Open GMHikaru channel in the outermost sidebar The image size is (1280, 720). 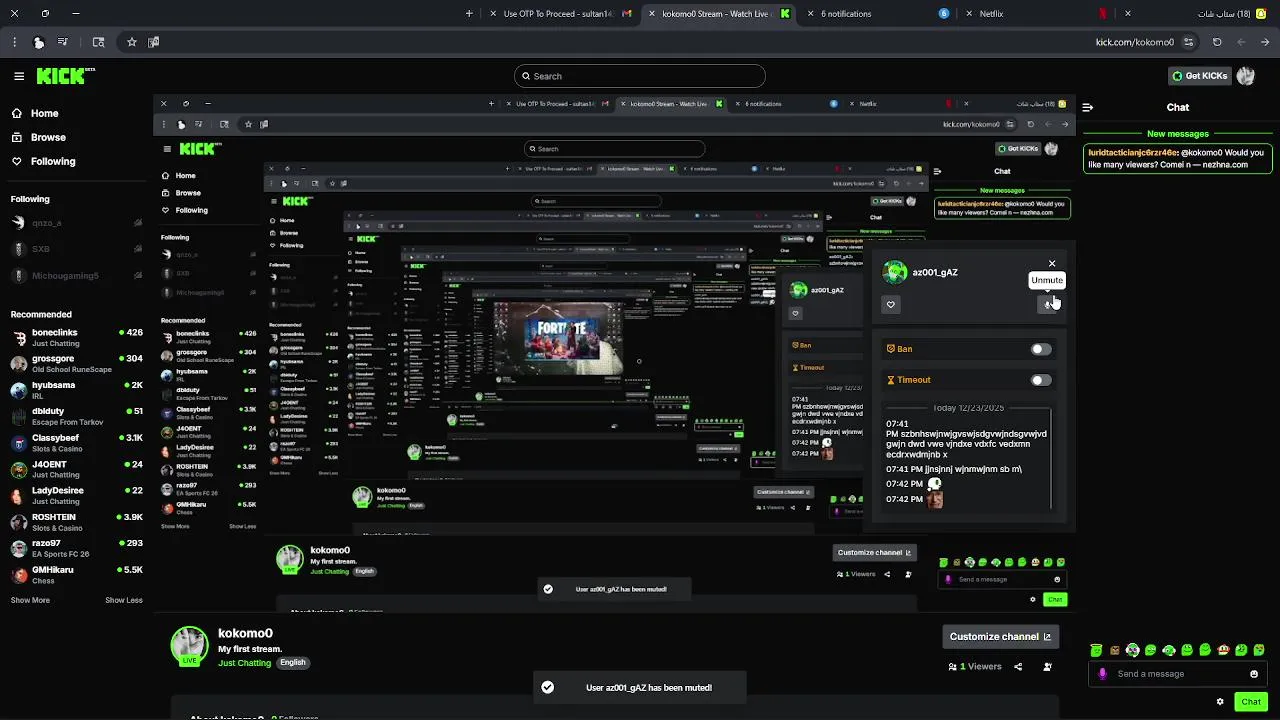point(77,575)
